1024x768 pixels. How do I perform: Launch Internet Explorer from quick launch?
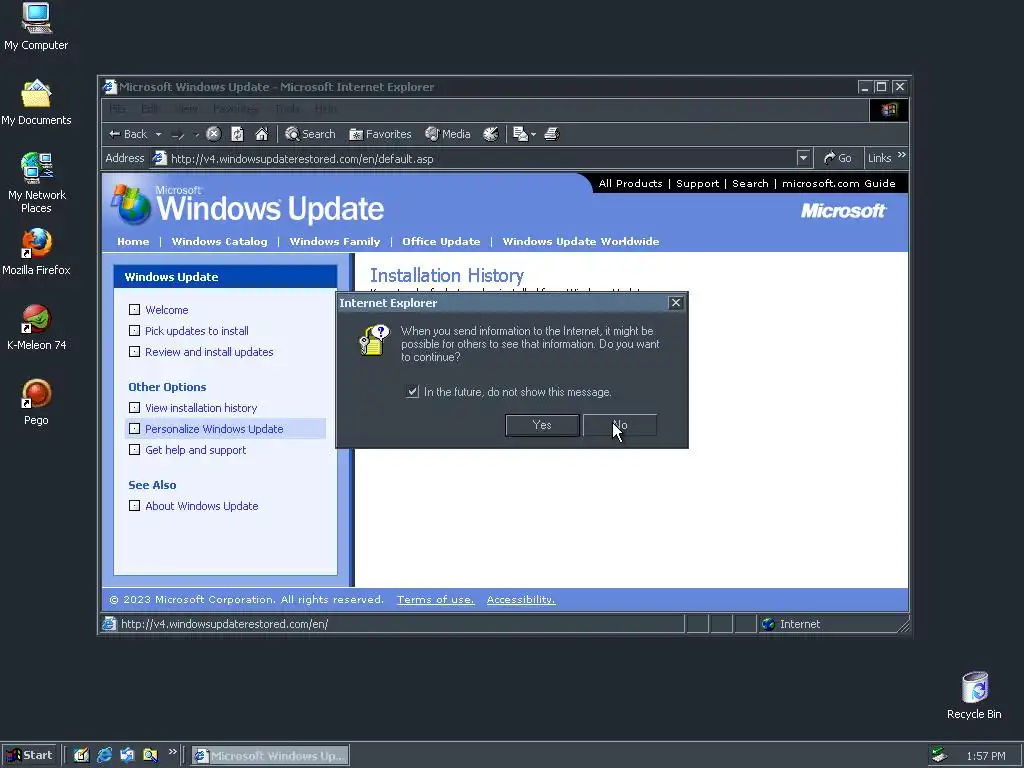pos(104,755)
